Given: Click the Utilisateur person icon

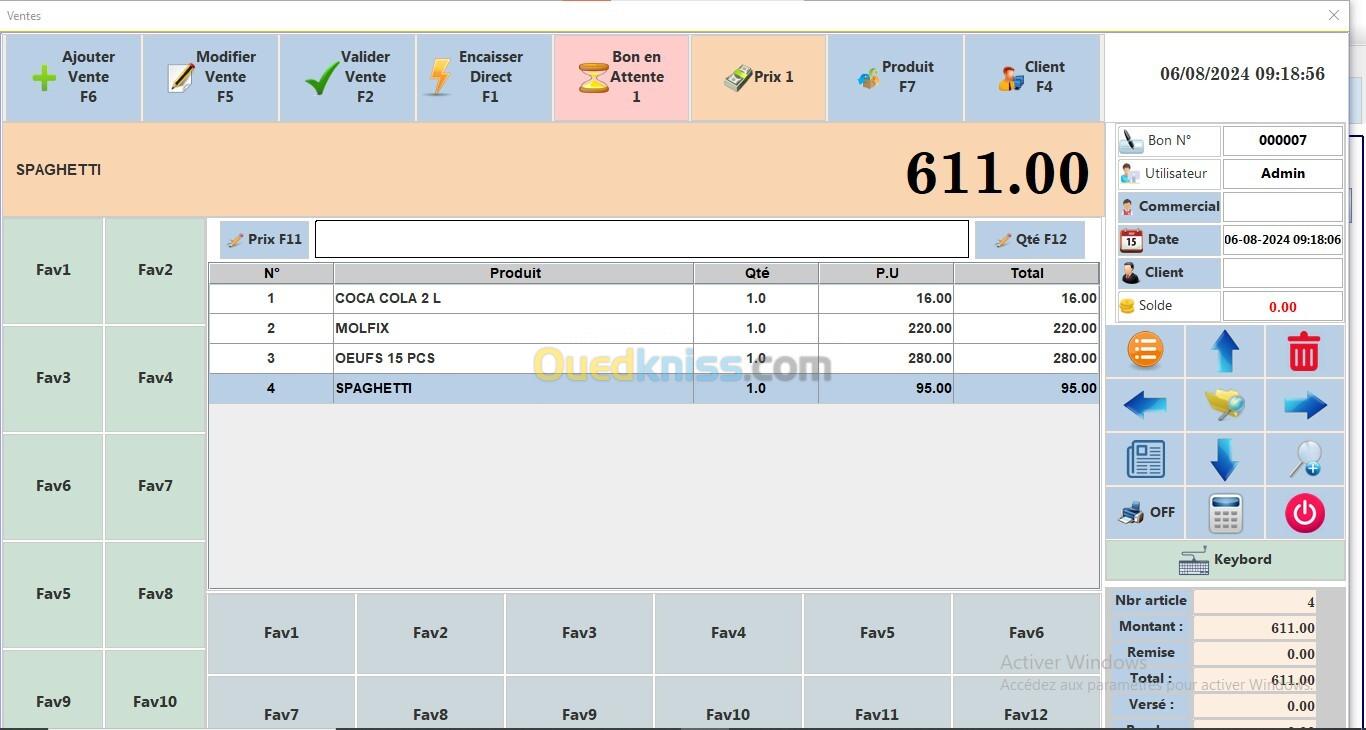Looking at the screenshot, I should pos(1130,174).
